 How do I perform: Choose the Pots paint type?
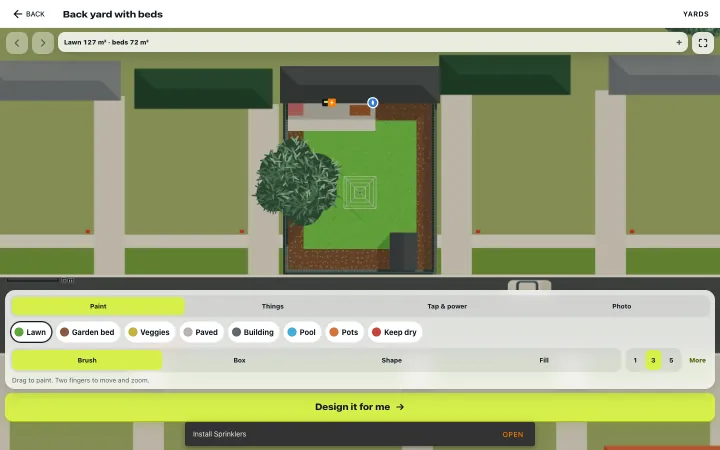[x=344, y=332]
